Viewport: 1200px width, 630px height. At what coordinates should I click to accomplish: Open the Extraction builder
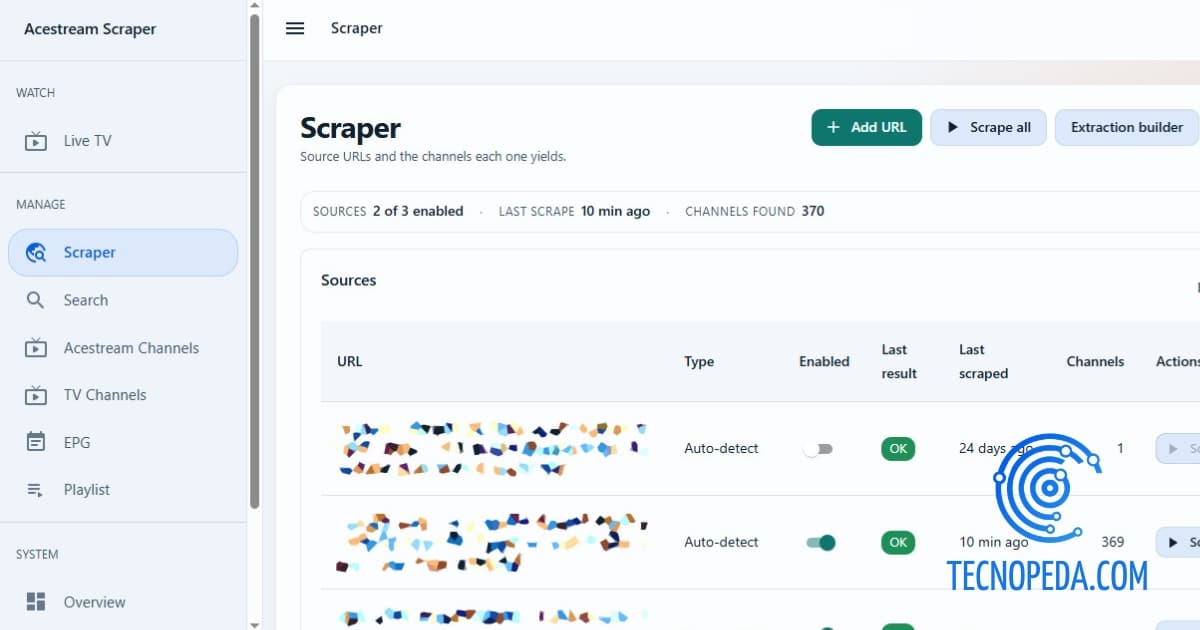click(x=1127, y=128)
